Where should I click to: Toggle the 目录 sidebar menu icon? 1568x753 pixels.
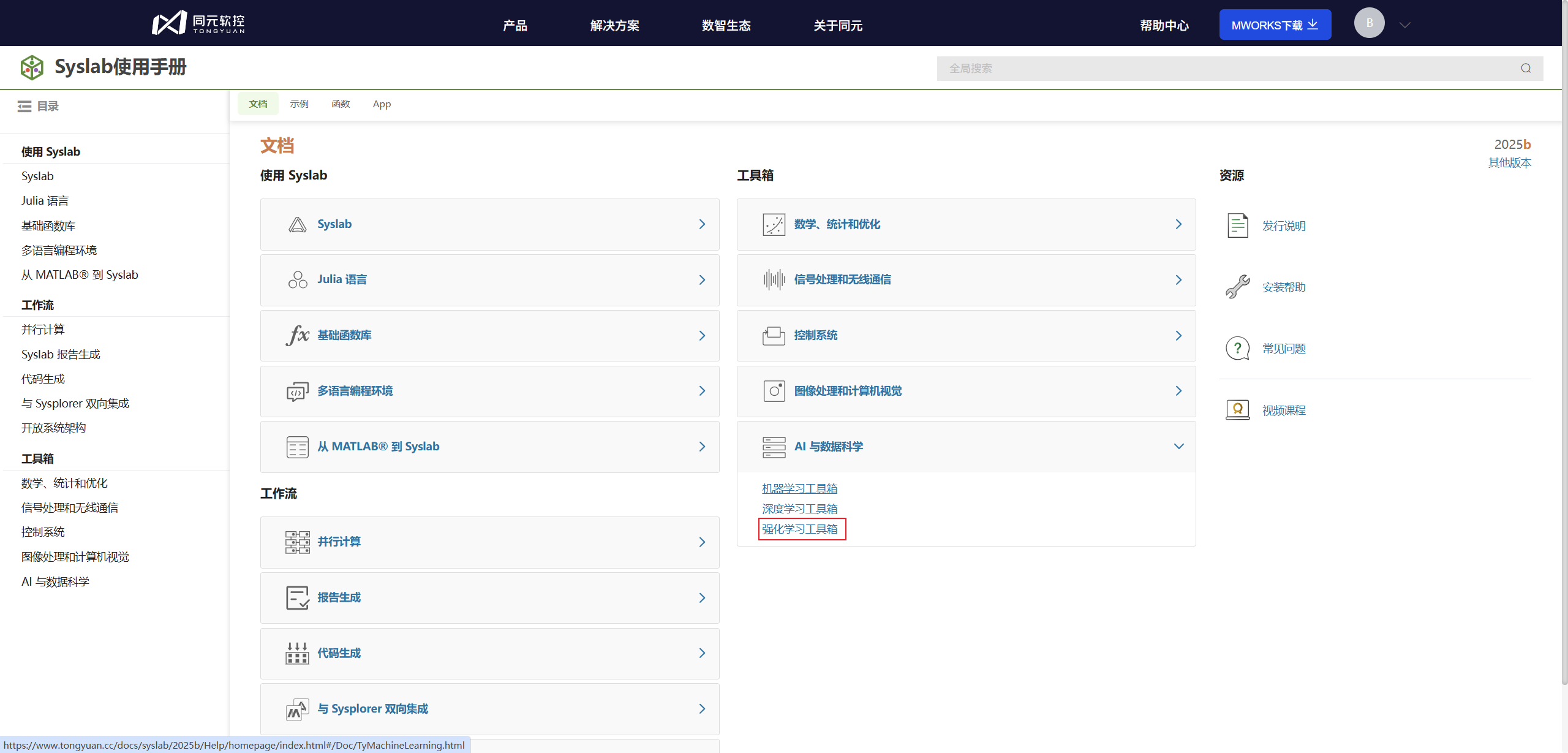24,107
